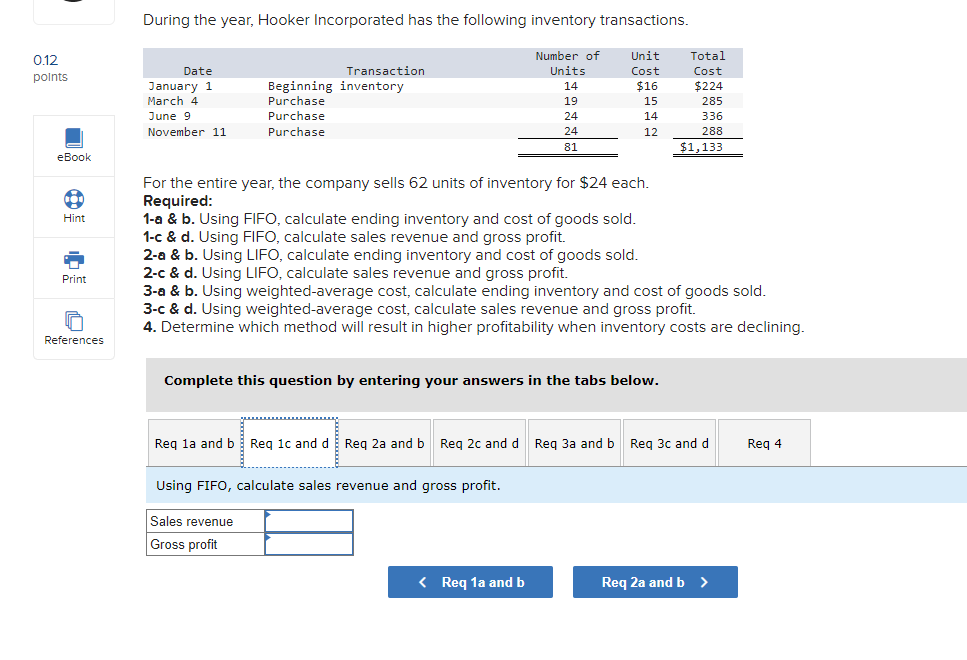Click the Required: heading text
Screen dimensions: 967x660
178,201
